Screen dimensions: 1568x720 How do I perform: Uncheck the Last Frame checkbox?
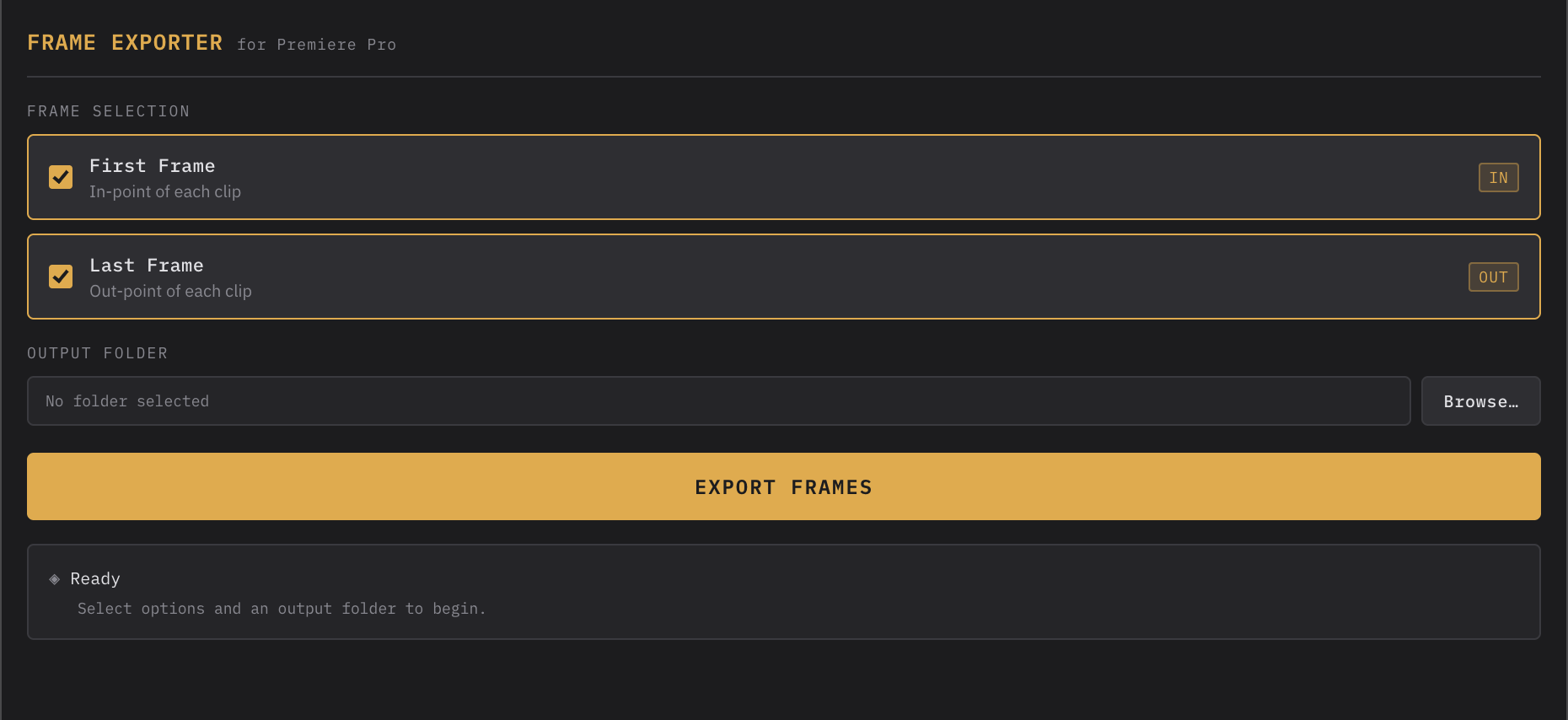[60, 277]
